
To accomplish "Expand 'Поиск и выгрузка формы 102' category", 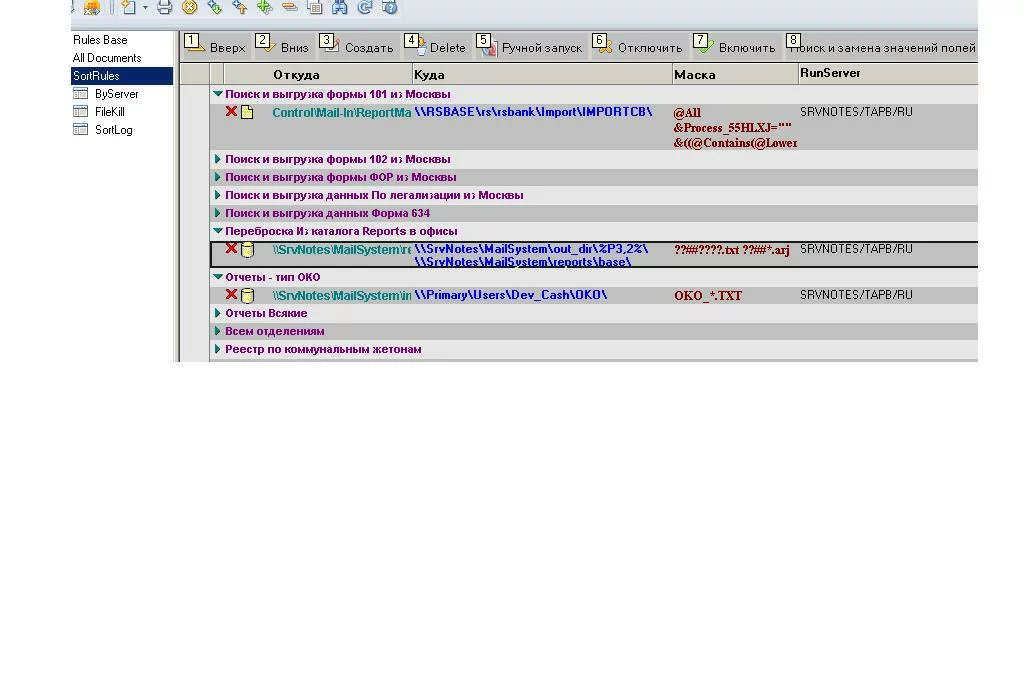I will pos(218,159).
